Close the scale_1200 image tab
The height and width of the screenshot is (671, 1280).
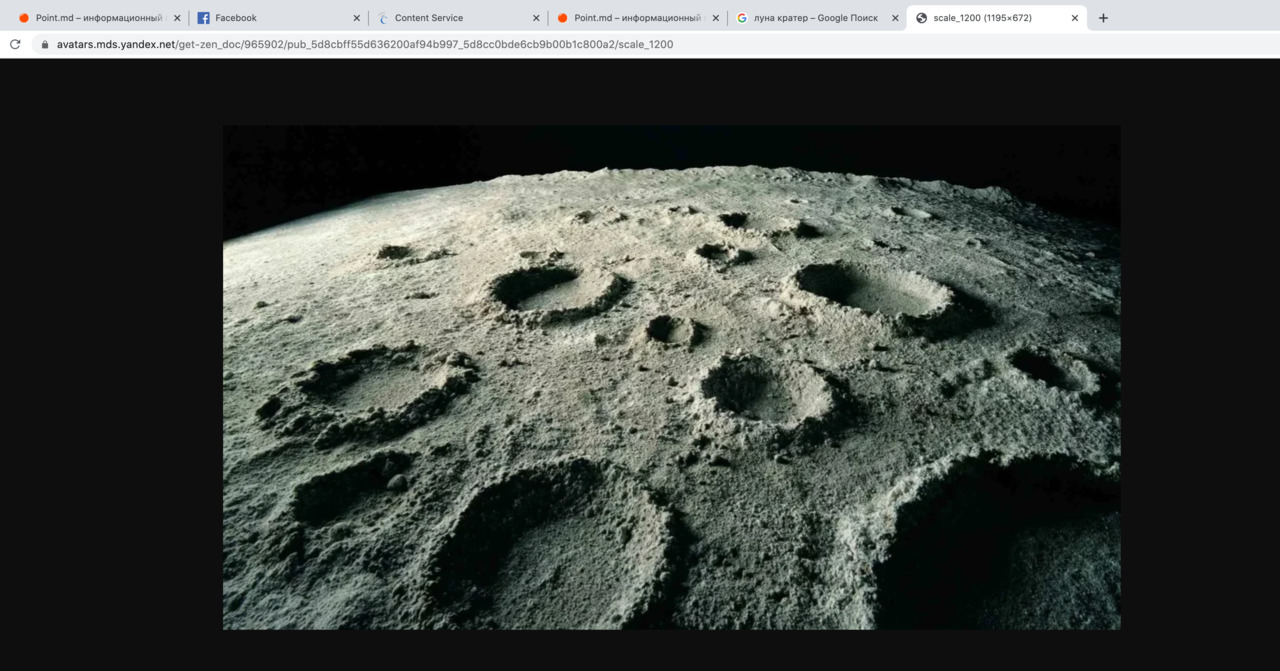1075,18
